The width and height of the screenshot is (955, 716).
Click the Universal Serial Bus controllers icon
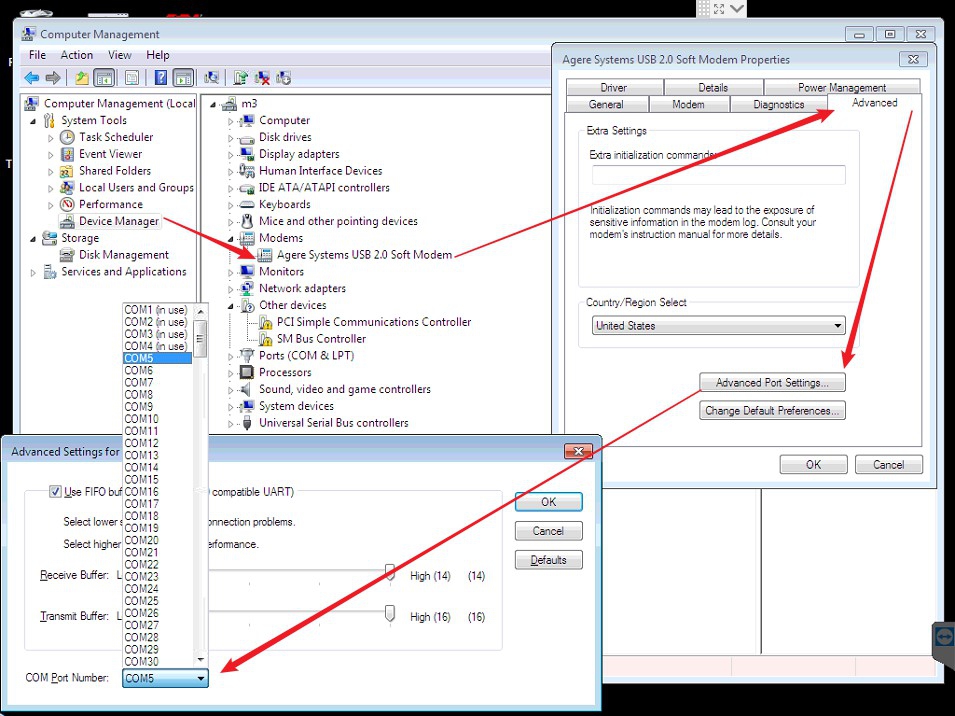click(247, 423)
